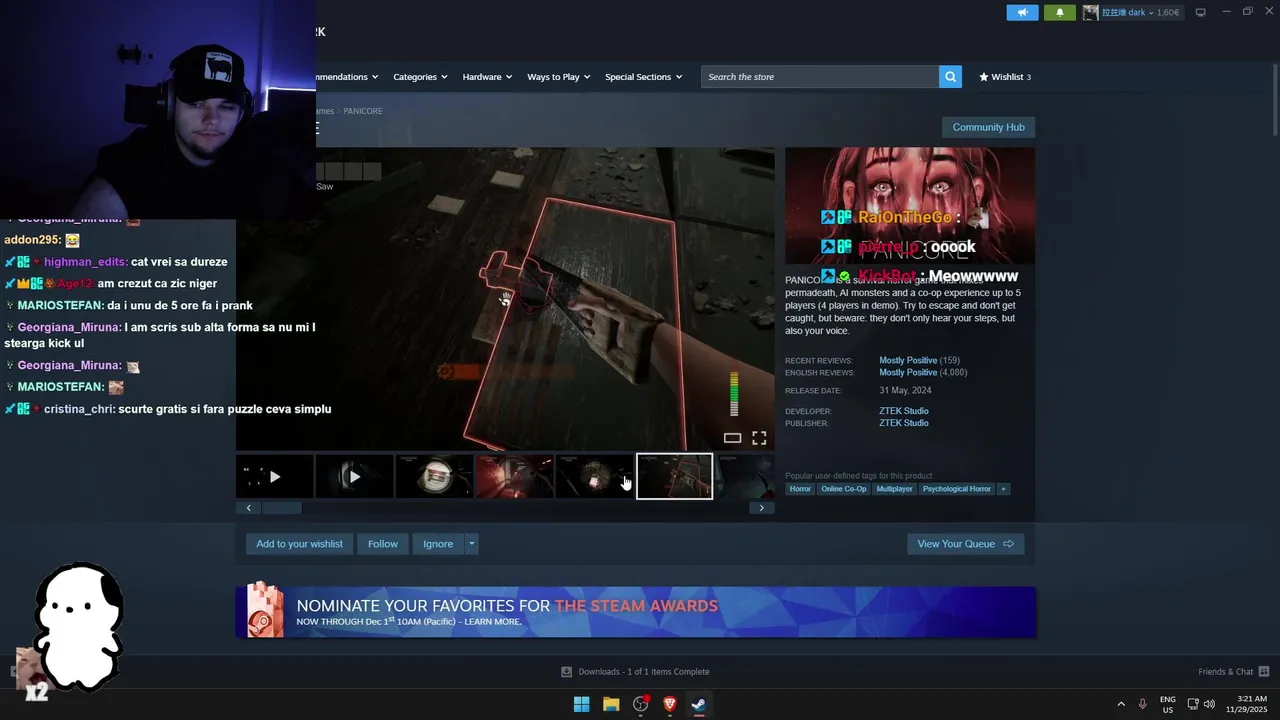Open the Psychological Horror tag
This screenshot has width=1280, height=720.
click(957, 489)
